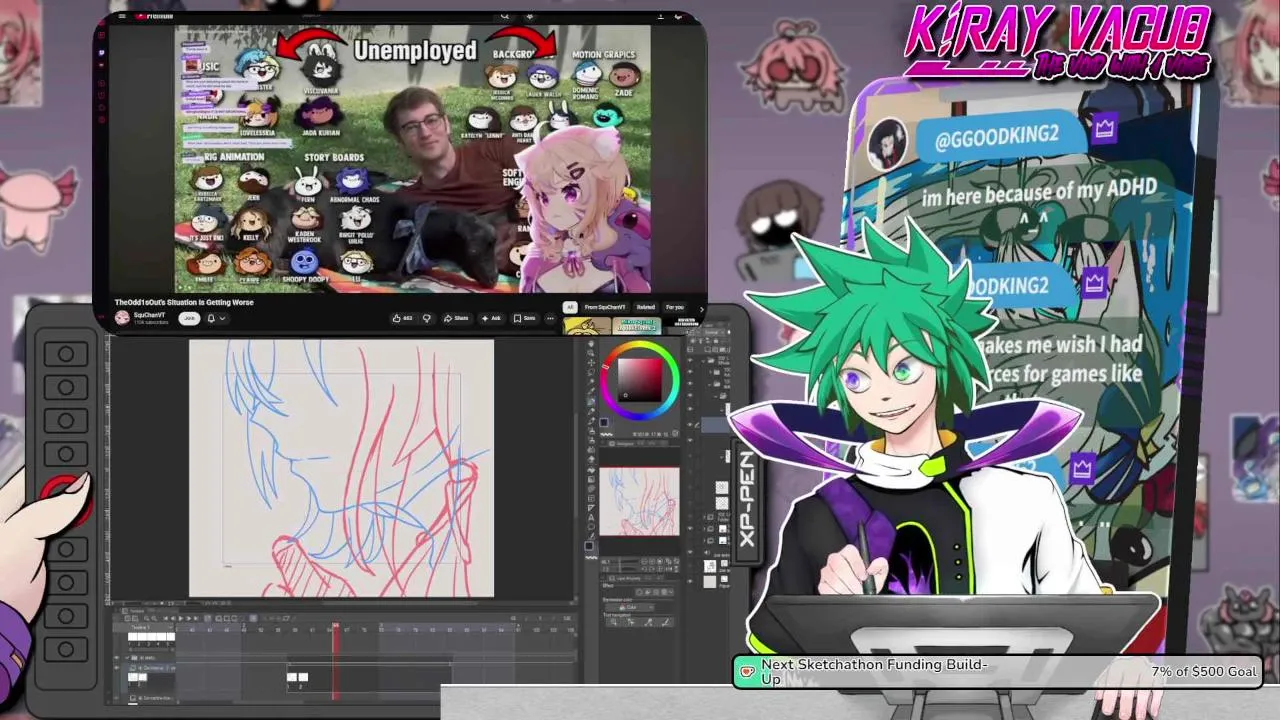Click the Next Sketchathon Funding goal title

pyautogui.click(x=874, y=671)
